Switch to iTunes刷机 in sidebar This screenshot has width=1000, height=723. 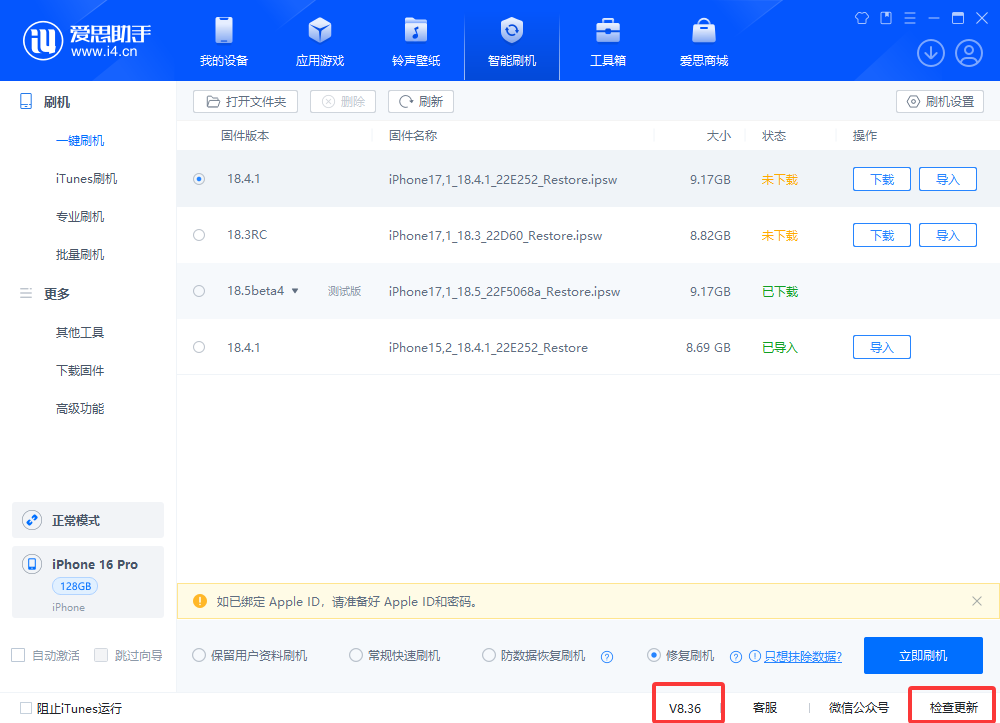[x=86, y=179]
